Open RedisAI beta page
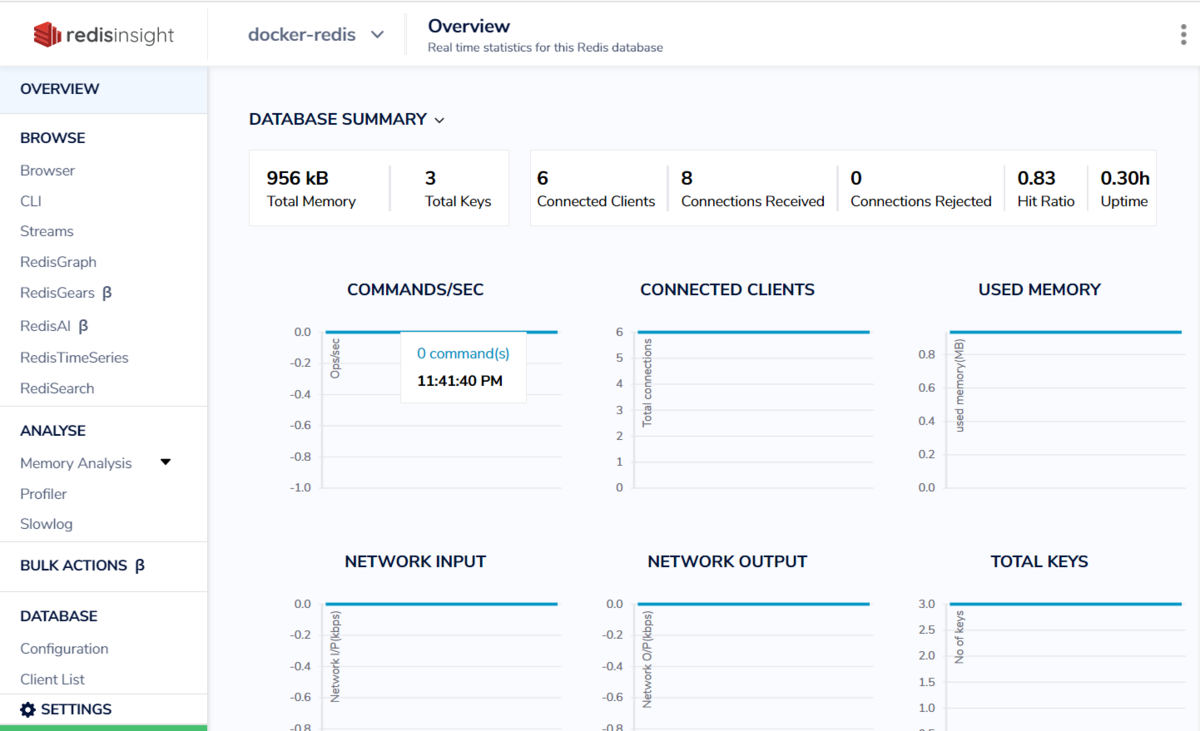 (x=55, y=326)
